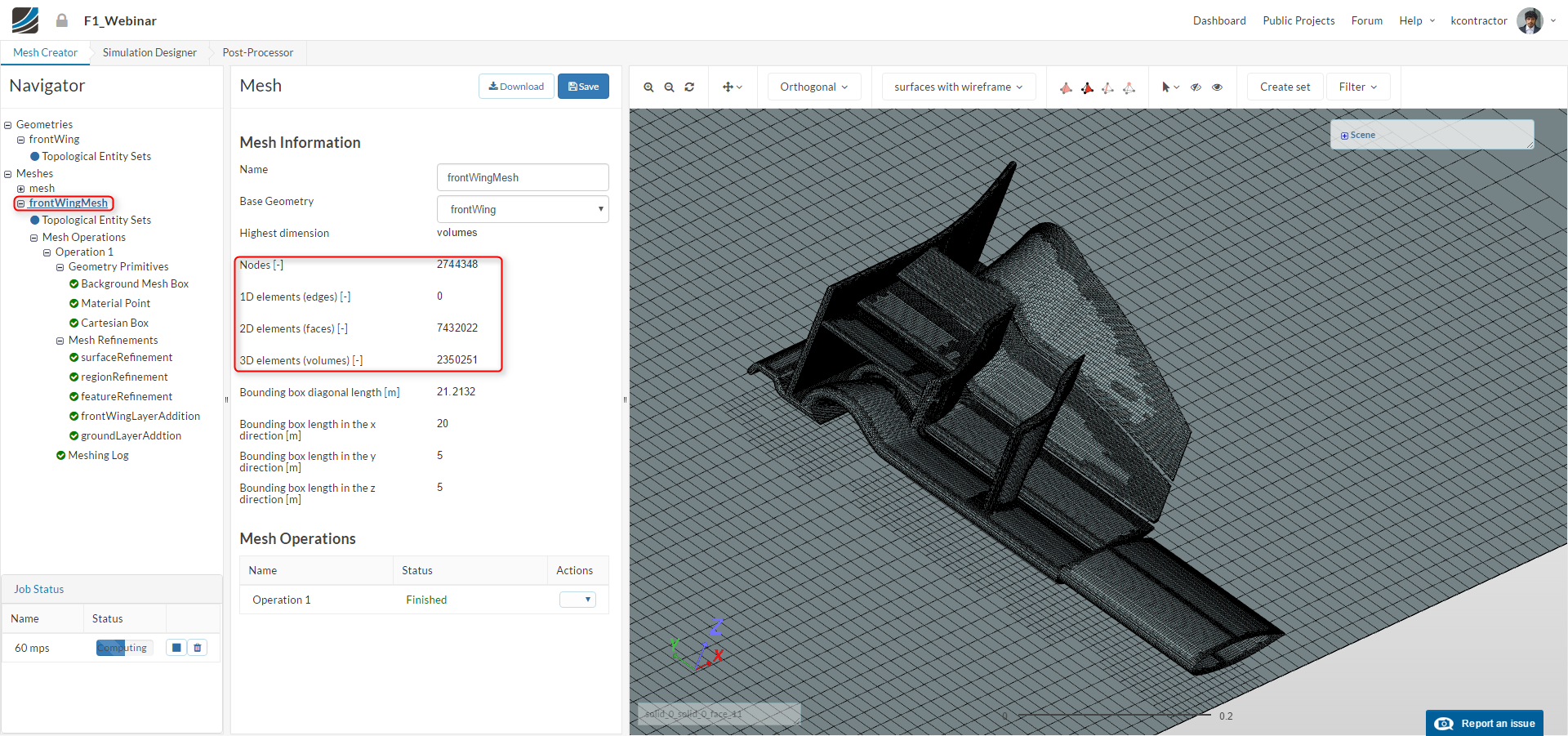
Task: Click the SimScale logo icon
Action: coord(25,20)
